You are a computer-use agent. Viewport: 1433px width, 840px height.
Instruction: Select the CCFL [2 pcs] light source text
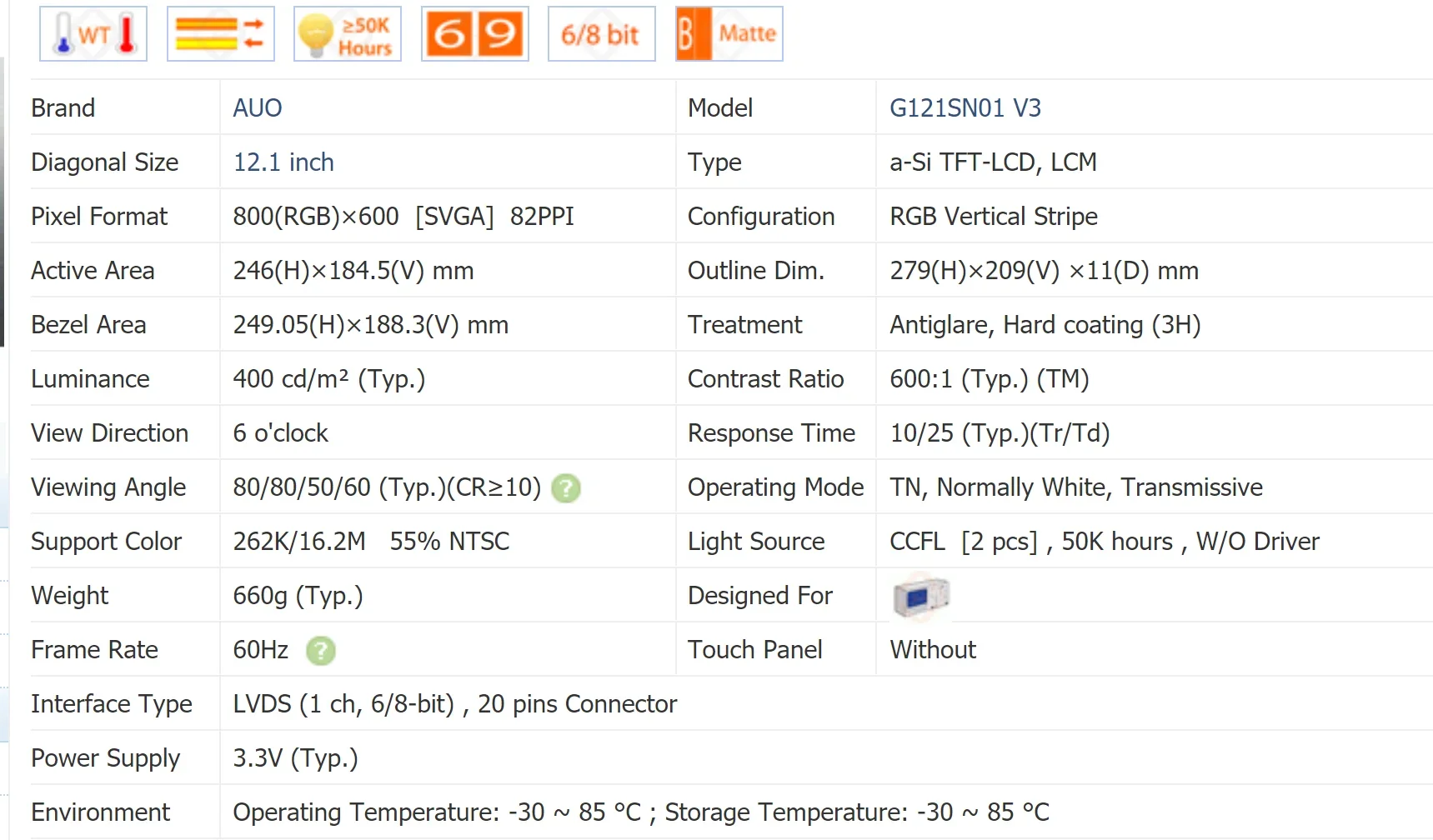(1105, 542)
